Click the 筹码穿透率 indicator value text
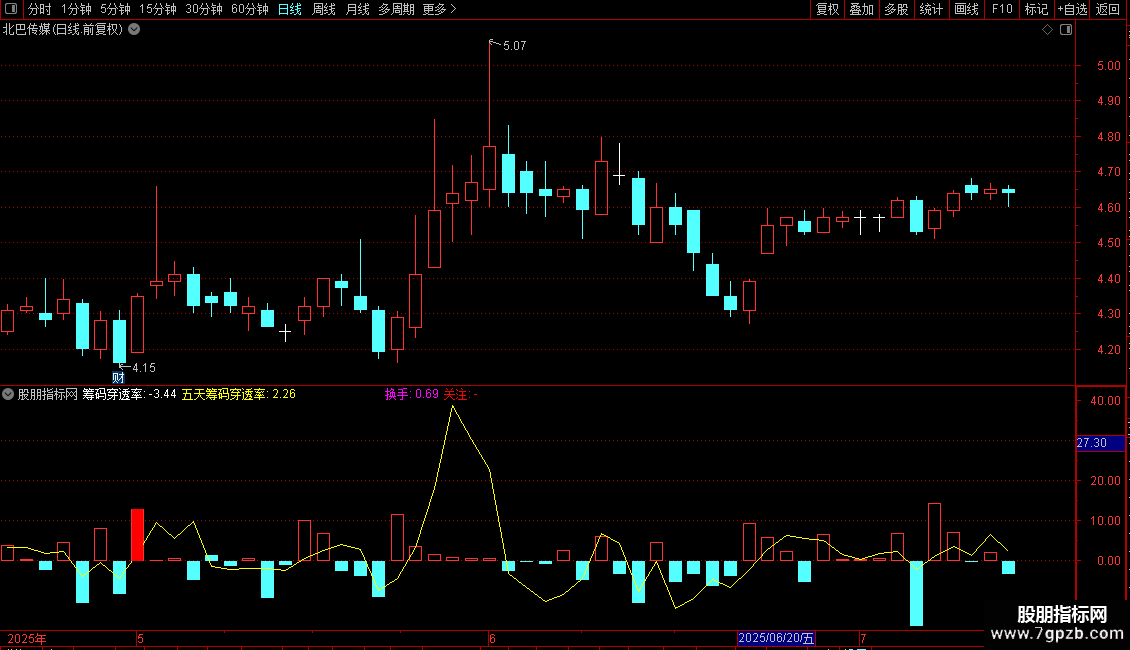 (x=129, y=394)
